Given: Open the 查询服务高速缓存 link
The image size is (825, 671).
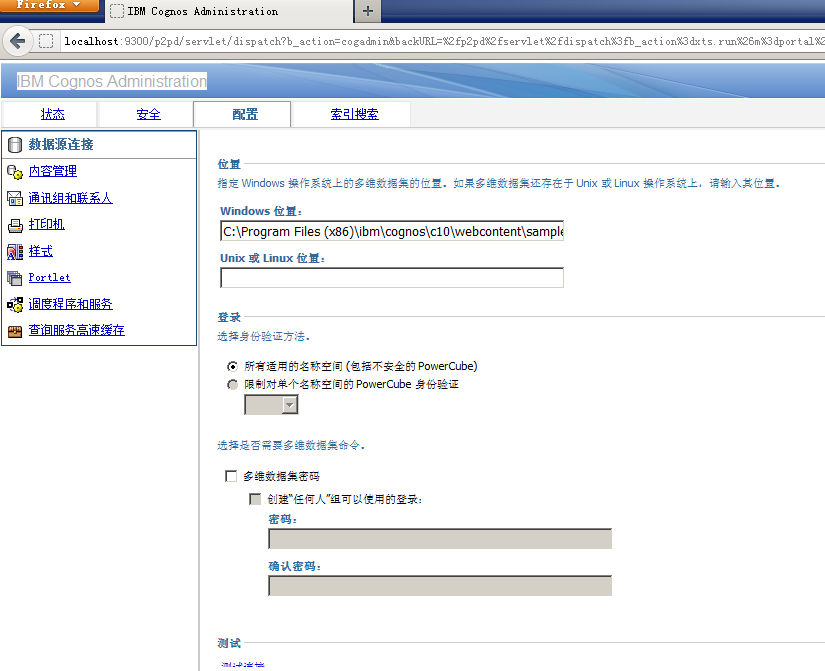Looking at the screenshot, I should coord(76,331).
